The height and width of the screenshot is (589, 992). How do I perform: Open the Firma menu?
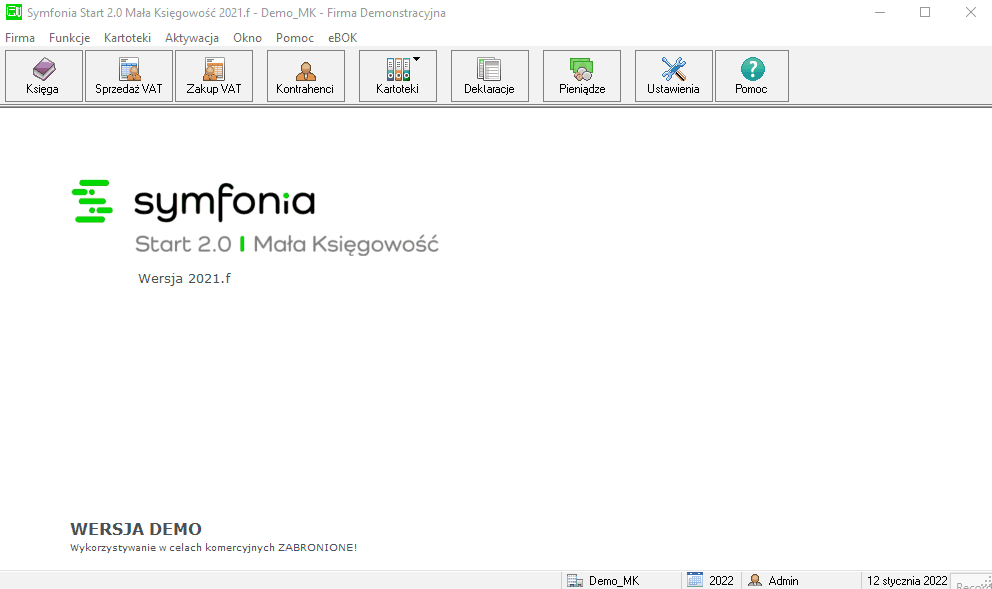20,38
